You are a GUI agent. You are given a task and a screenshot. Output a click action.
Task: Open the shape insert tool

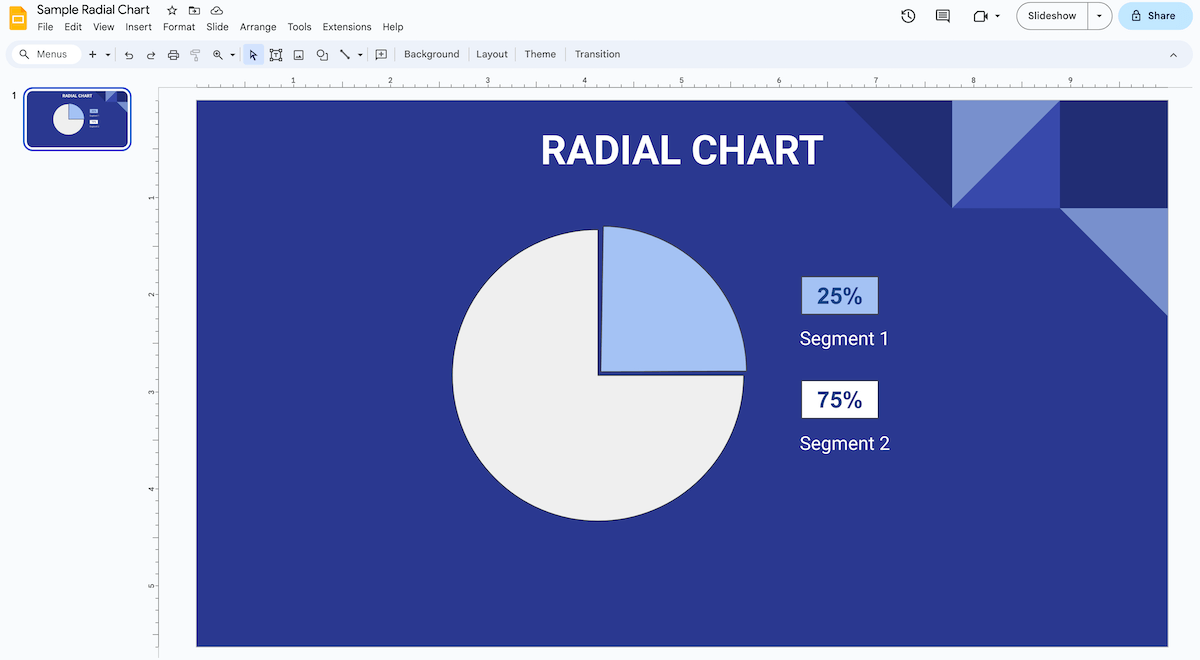(x=322, y=54)
